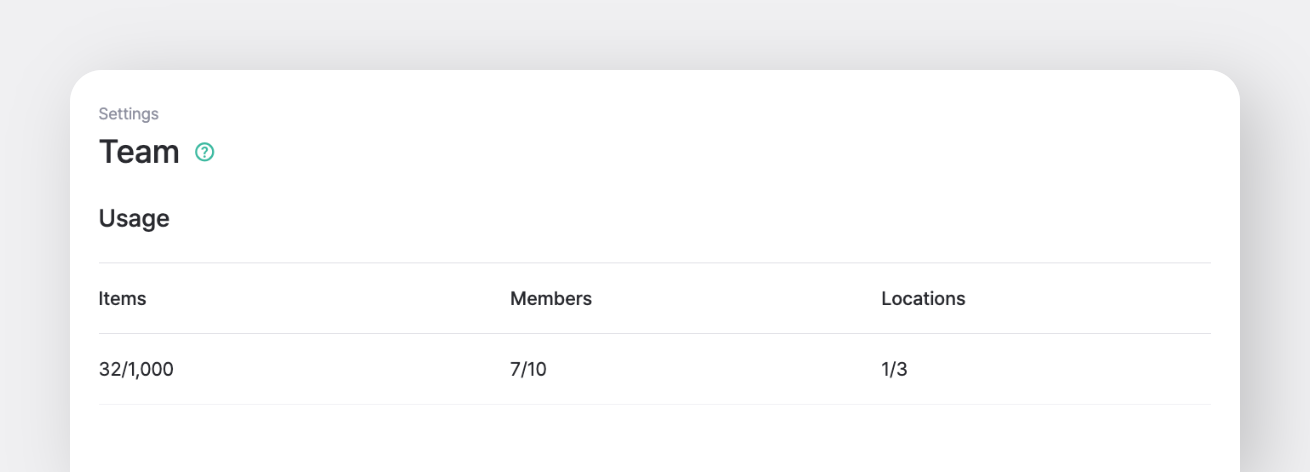Click the divider between headers and usage values
Screen dimensions: 1310x472
click(x=654, y=333)
